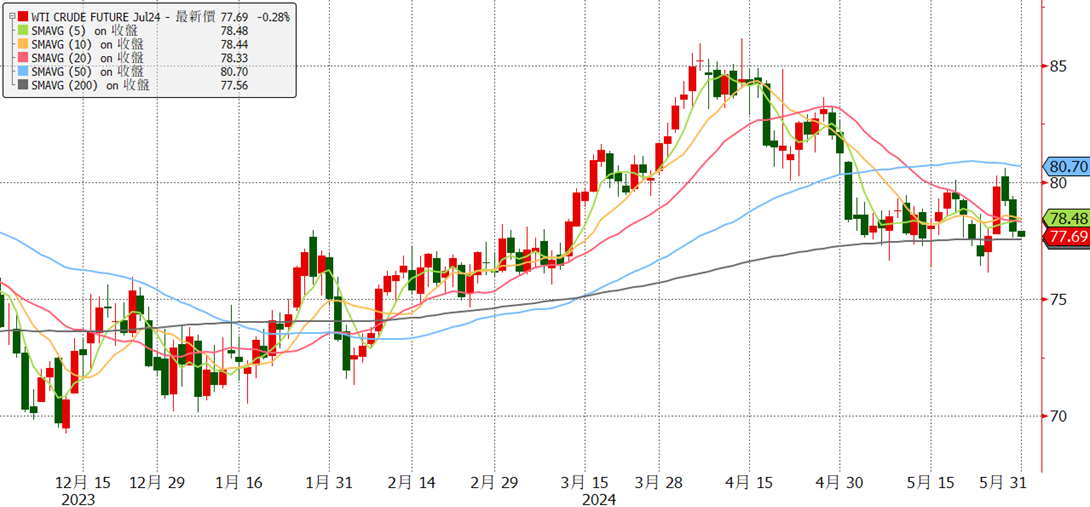1090x507 pixels.
Task: Click the '4月 30' date axis label
Action: [839, 482]
